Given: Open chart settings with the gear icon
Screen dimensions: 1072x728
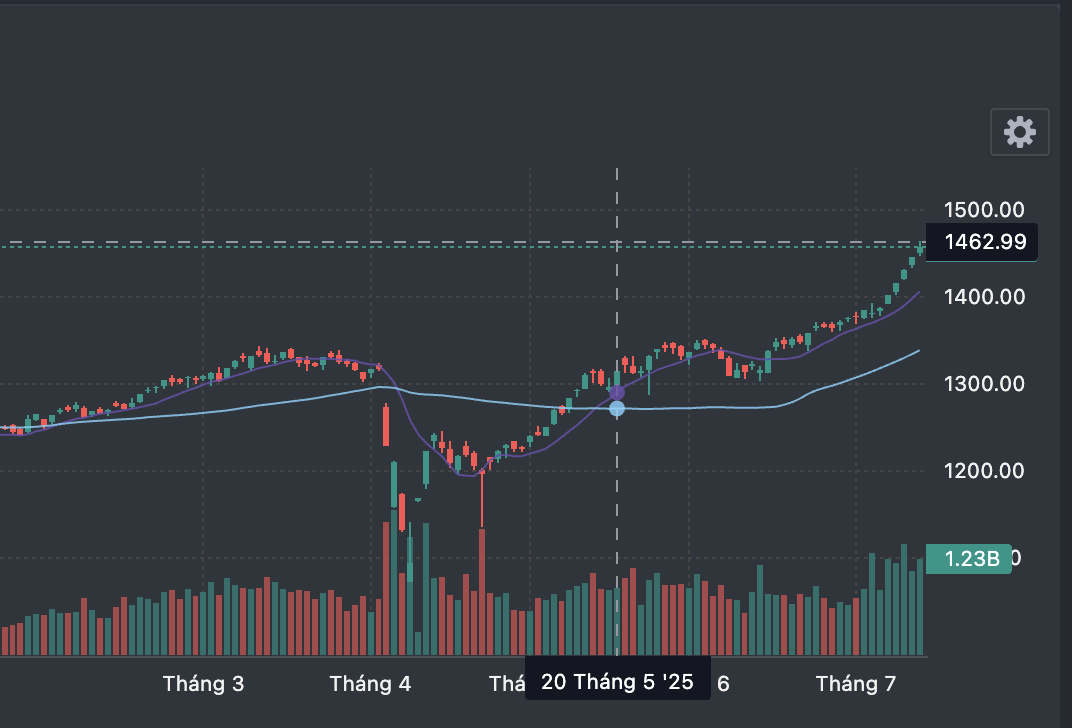Looking at the screenshot, I should [1019, 132].
